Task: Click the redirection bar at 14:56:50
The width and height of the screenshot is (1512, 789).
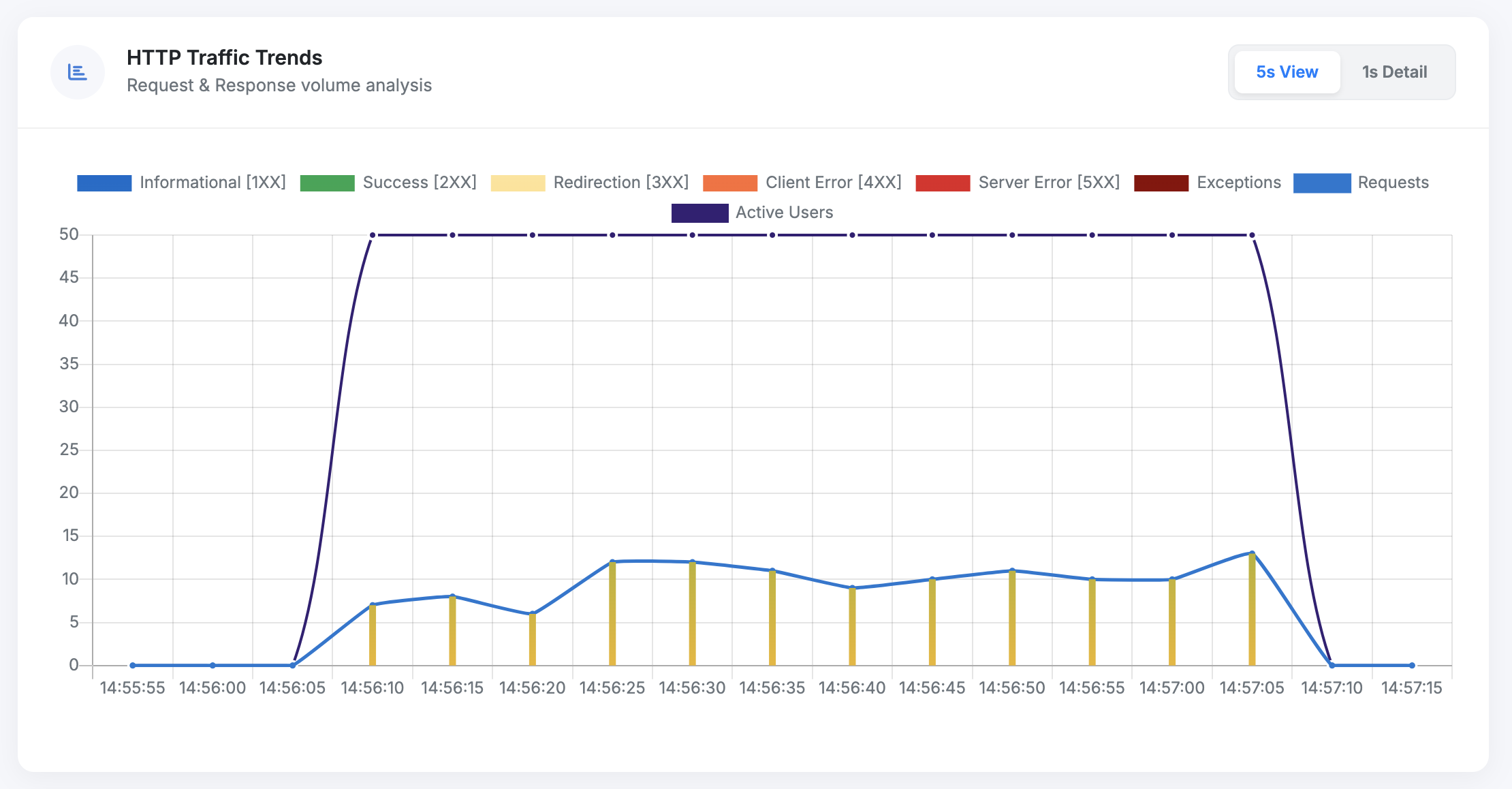Action: click(x=1012, y=618)
